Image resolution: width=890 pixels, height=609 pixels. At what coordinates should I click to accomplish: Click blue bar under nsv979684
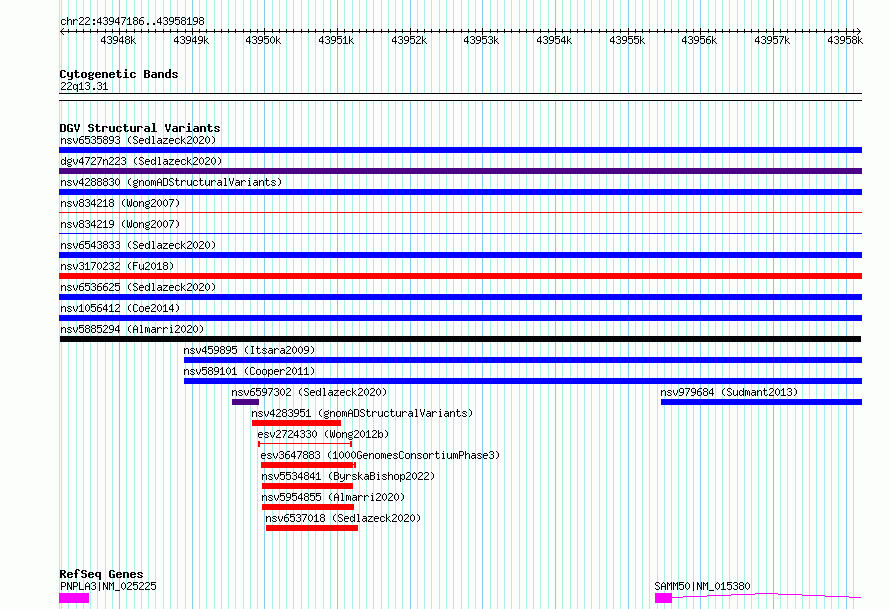click(761, 402)
